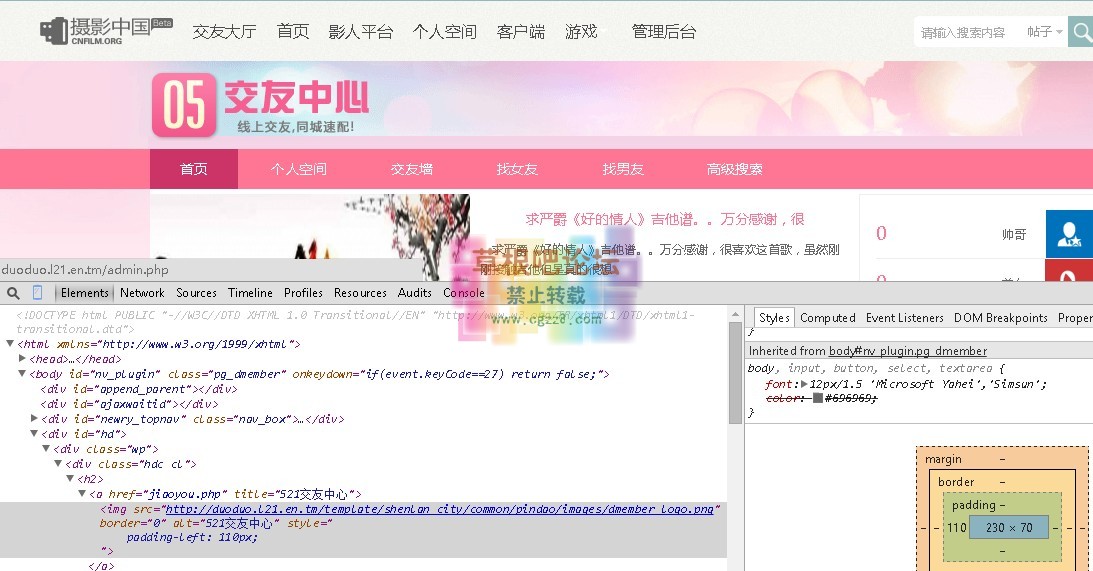Select the pink 首页 tab
1093x571 pixels.
[194, 169]
